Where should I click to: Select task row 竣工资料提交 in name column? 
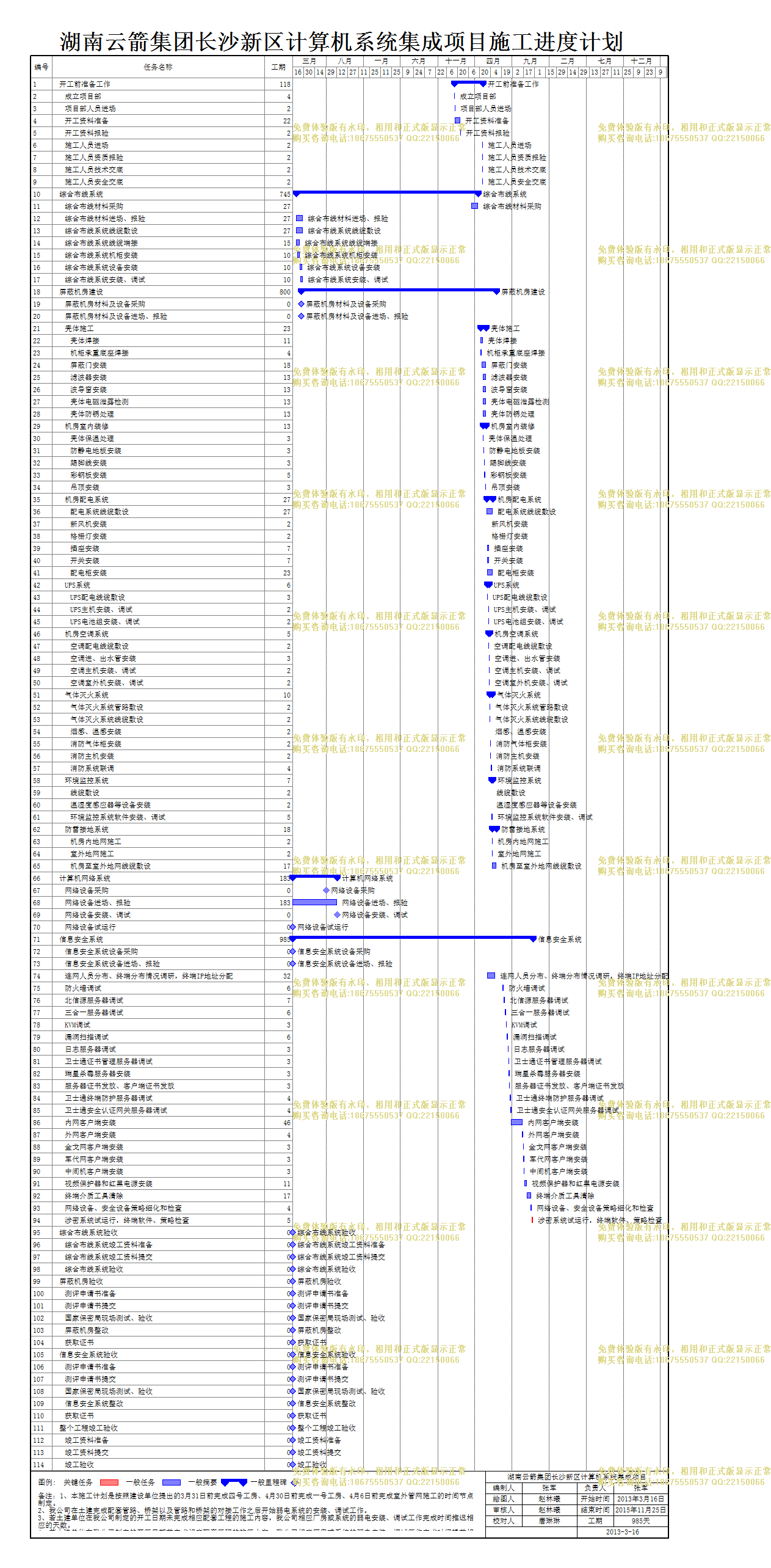click(157, 1453)
